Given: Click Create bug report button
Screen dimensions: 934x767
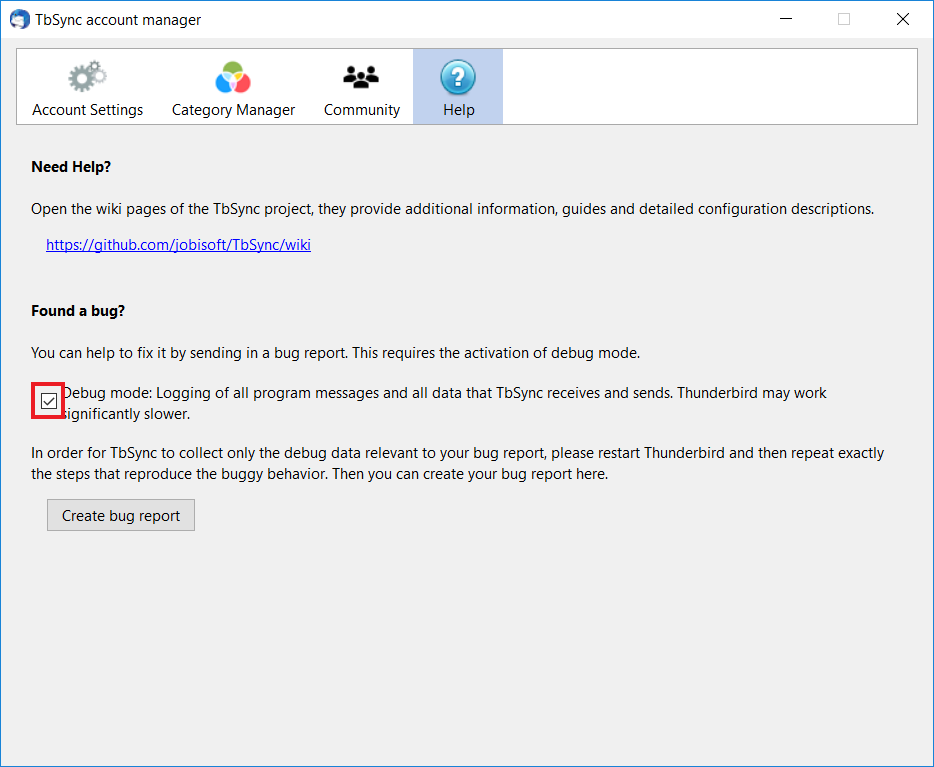Looking at the screenshot, I should click(x=121, y=515).
